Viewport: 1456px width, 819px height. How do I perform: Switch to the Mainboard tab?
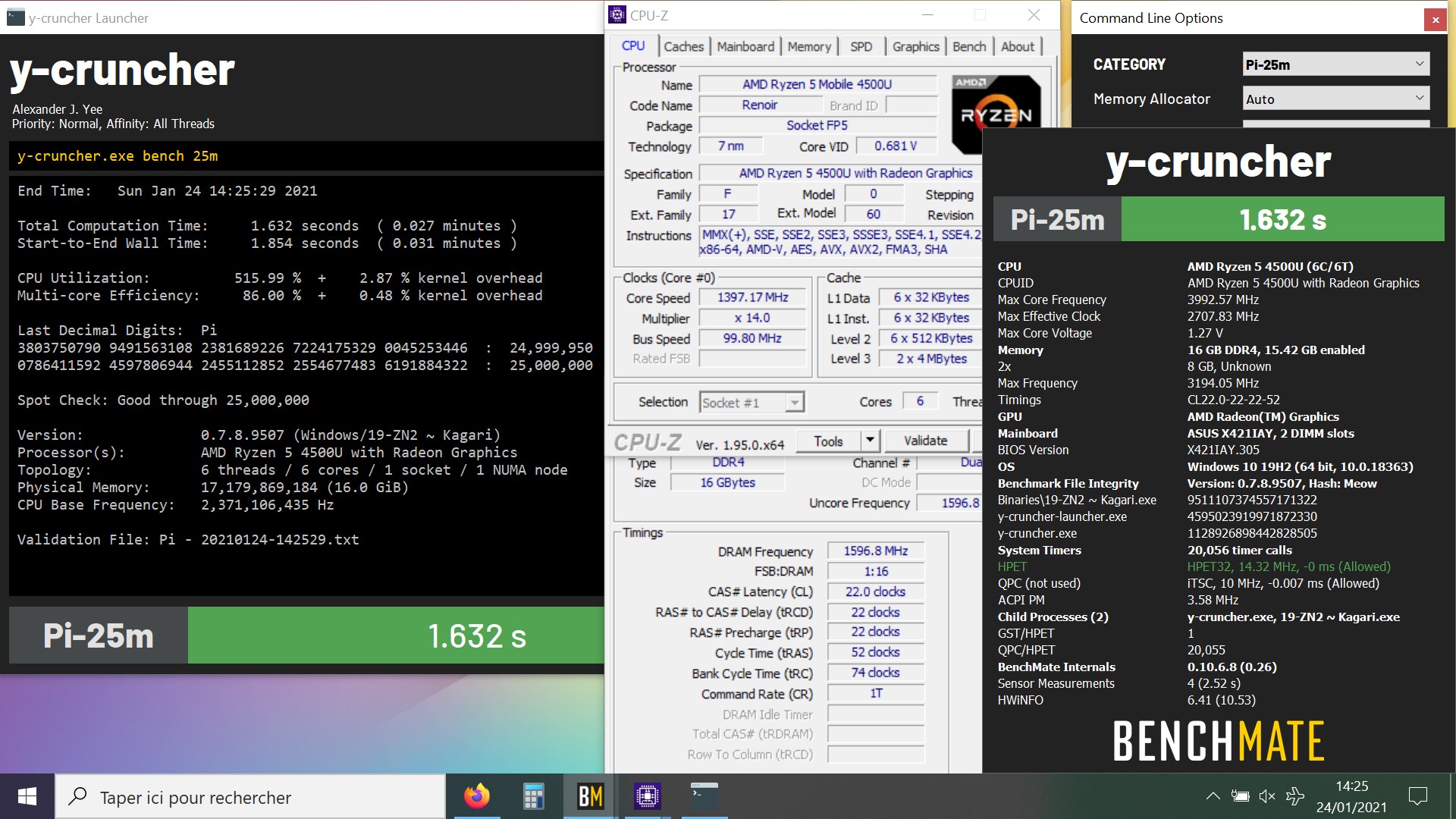pyautogui.click(x=745, y=46)
